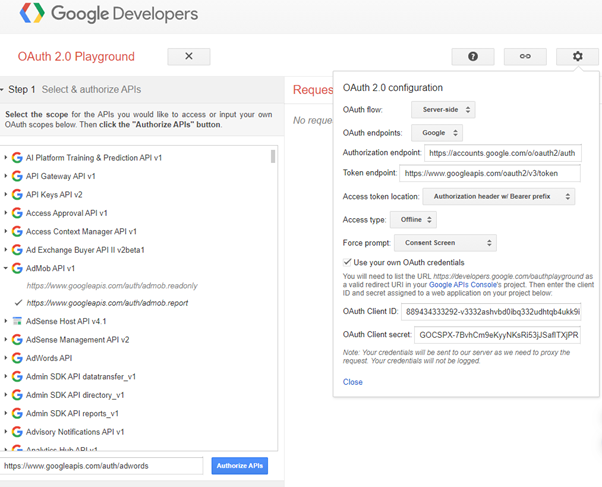Click the link chain icon button
The image size is (602, 487).
coord(525,56)
